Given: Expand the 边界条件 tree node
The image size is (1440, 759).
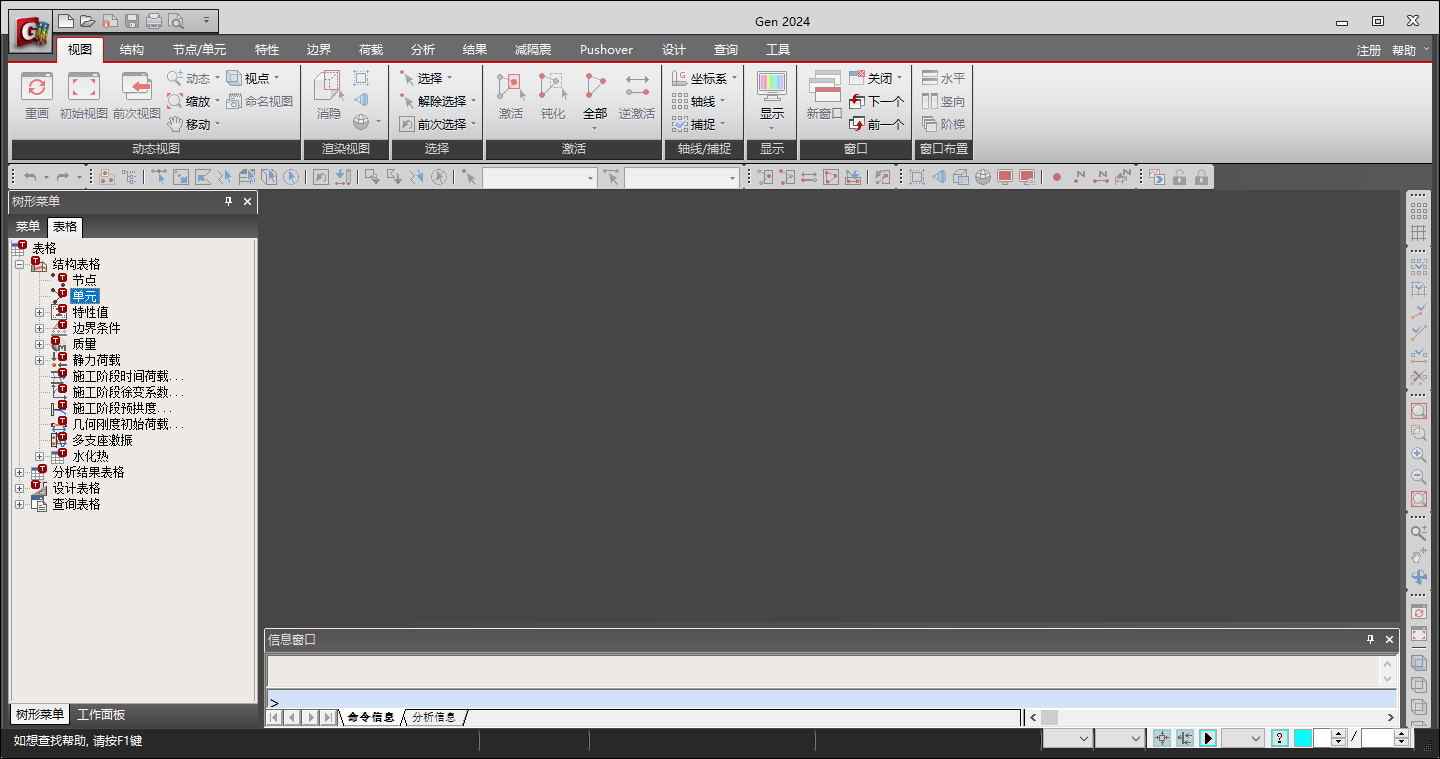Looking at the screenshot, I should pos(40,329).
